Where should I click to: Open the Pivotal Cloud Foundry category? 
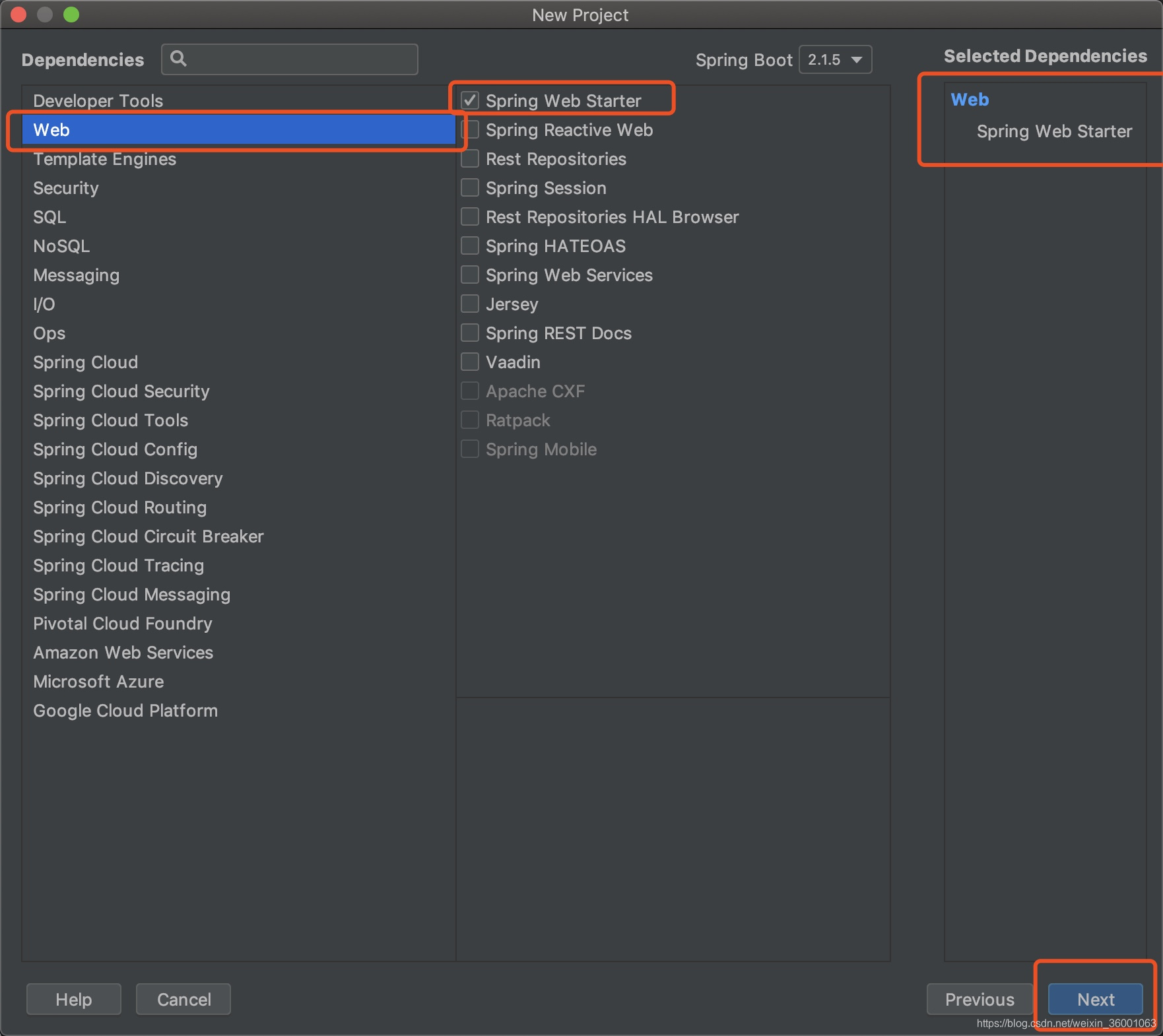[238, 623]
